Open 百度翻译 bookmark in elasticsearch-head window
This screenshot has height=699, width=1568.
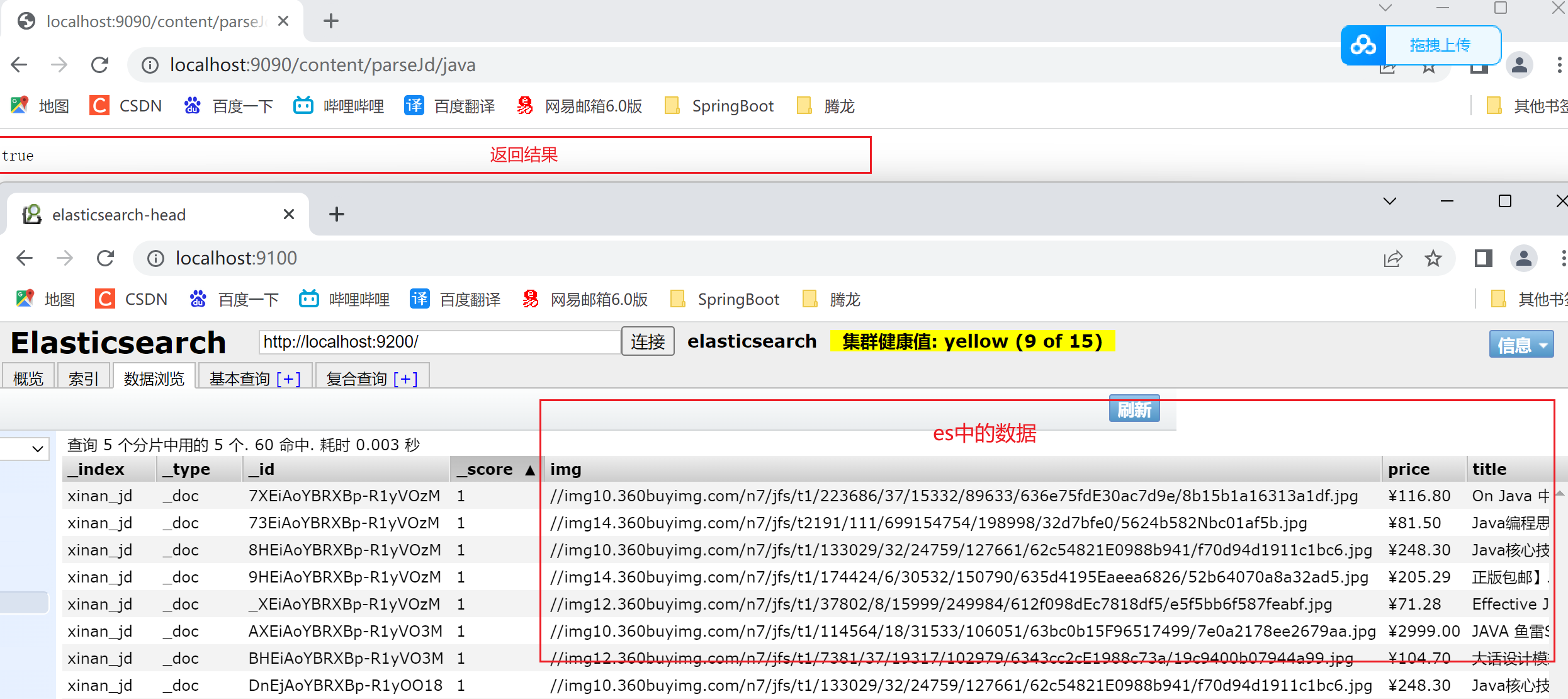pos(455,299)
